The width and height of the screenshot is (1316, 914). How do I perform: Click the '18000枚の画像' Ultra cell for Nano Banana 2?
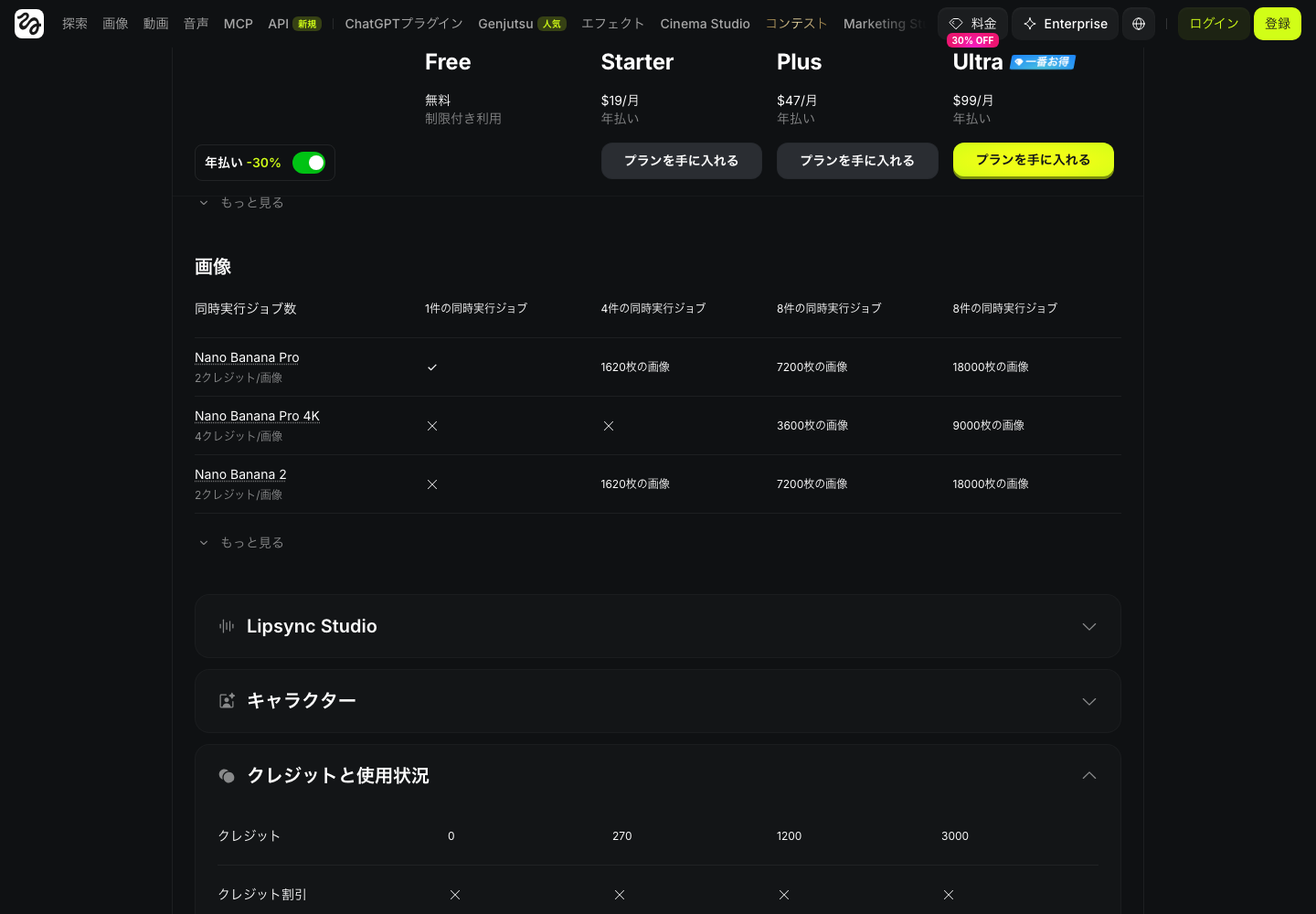point(991,484)
